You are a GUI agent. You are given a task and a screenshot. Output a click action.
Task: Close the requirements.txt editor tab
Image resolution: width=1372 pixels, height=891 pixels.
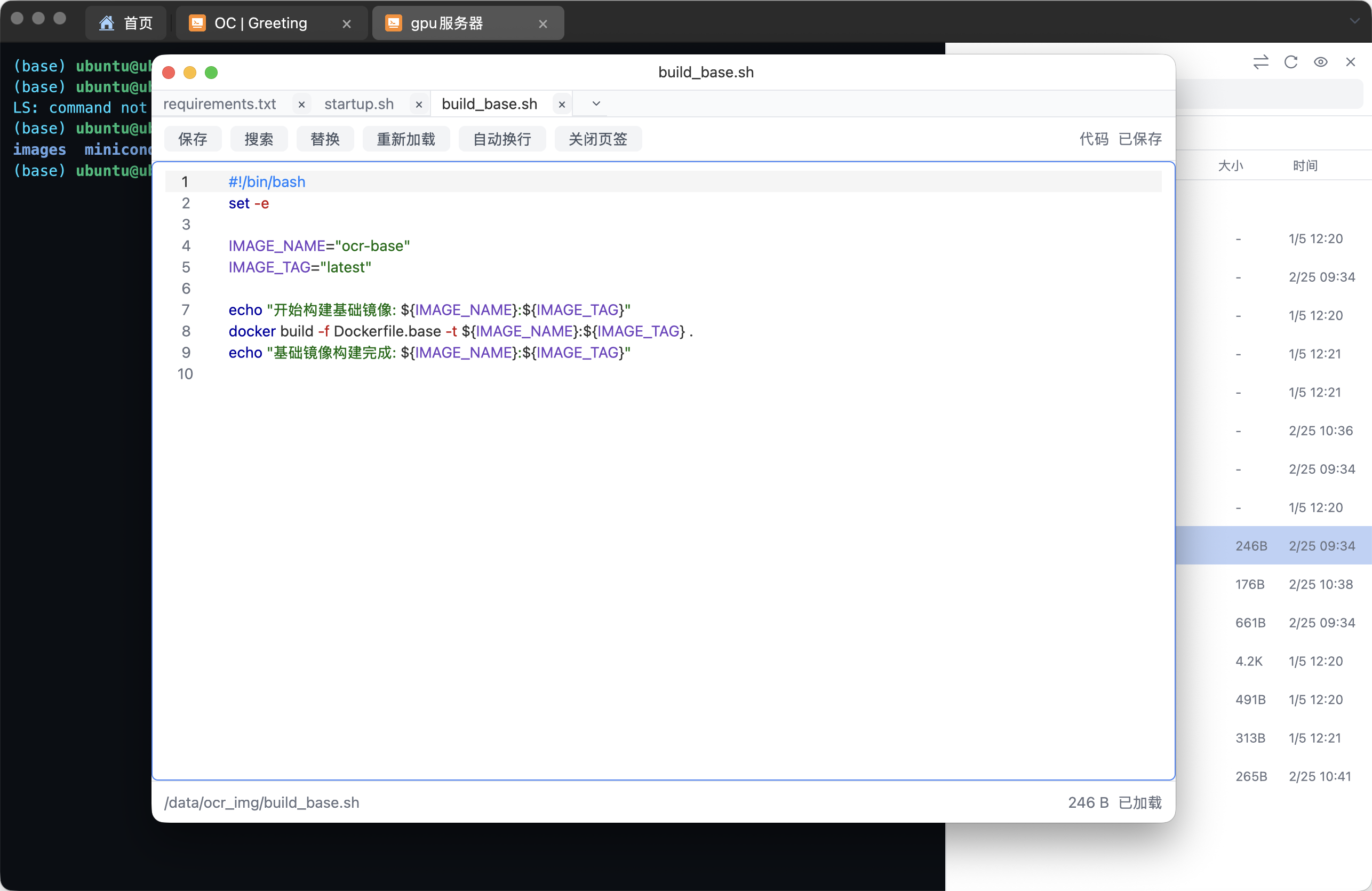pos(301,105)
